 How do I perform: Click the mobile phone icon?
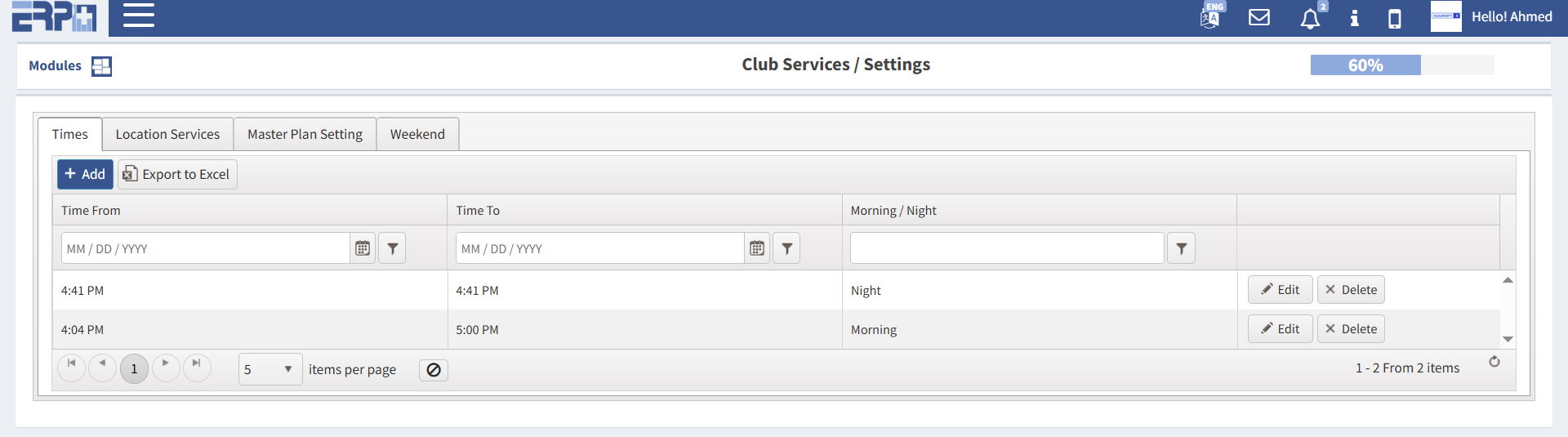1395,19
